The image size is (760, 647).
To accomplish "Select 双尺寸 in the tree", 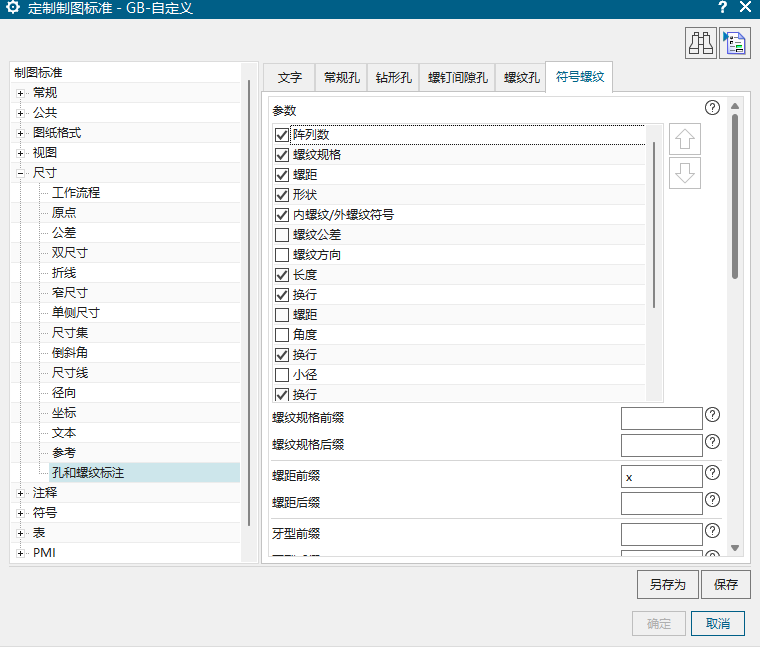I will (70, 253).
